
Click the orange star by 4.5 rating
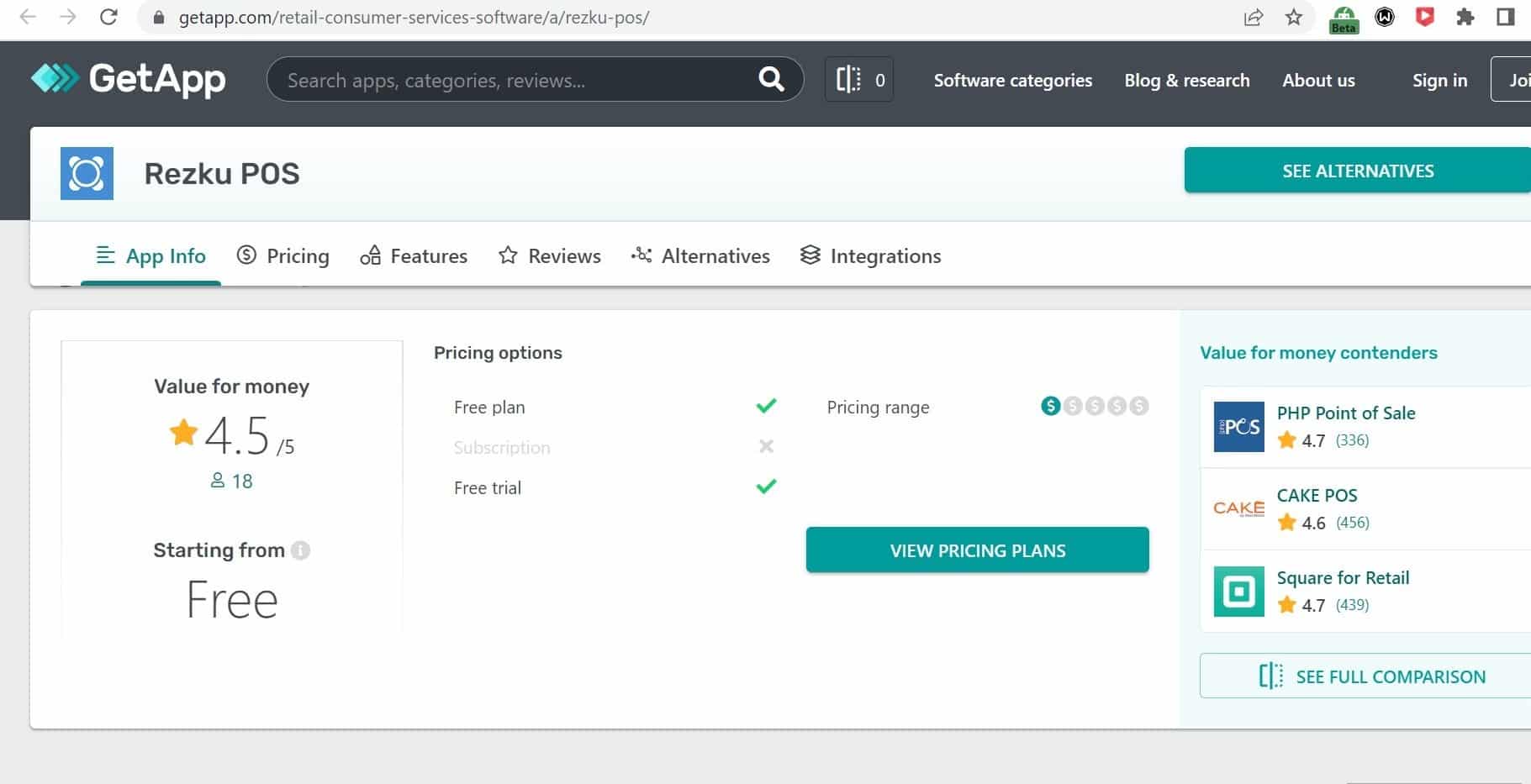183,432
